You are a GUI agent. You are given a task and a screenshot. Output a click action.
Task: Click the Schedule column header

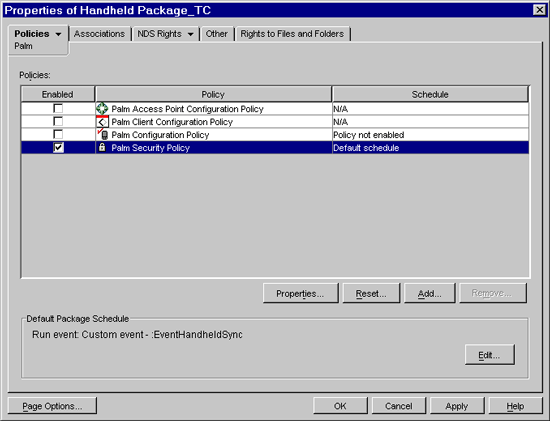430,94
